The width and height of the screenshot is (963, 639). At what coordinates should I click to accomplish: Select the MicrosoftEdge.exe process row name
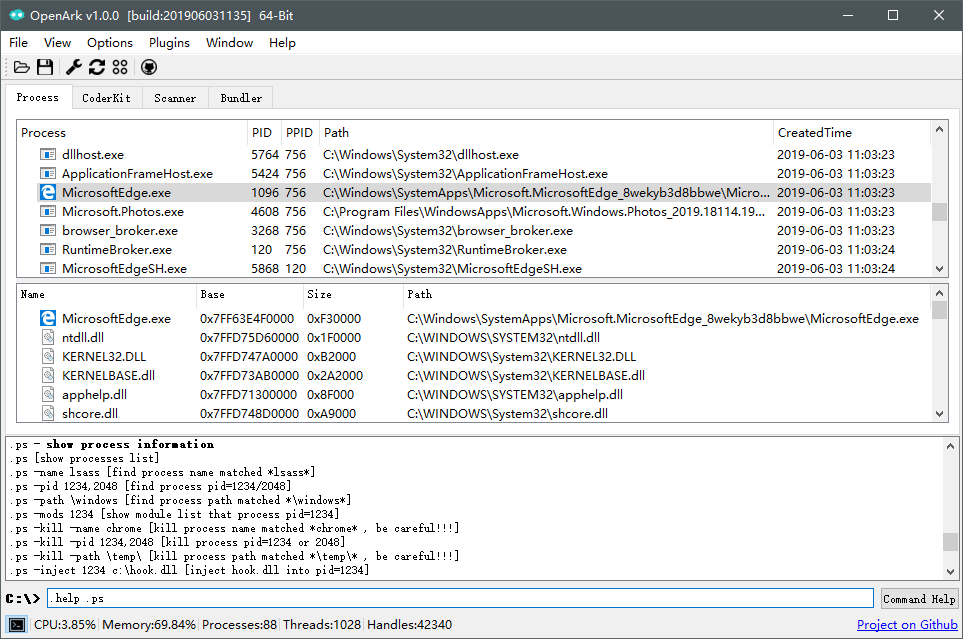(116, 192)
